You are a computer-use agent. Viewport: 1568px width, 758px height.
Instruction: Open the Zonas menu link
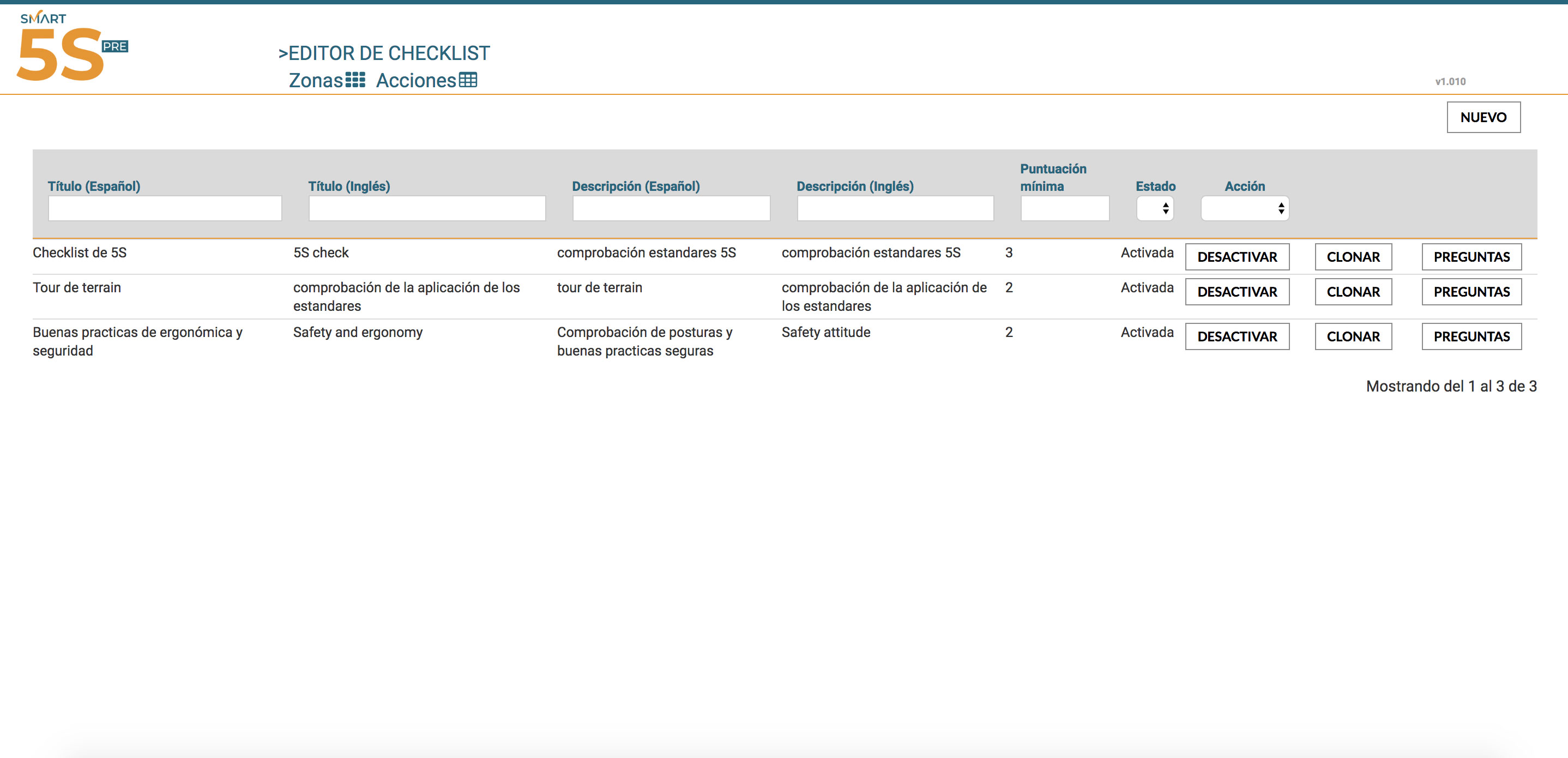[315, 80]
